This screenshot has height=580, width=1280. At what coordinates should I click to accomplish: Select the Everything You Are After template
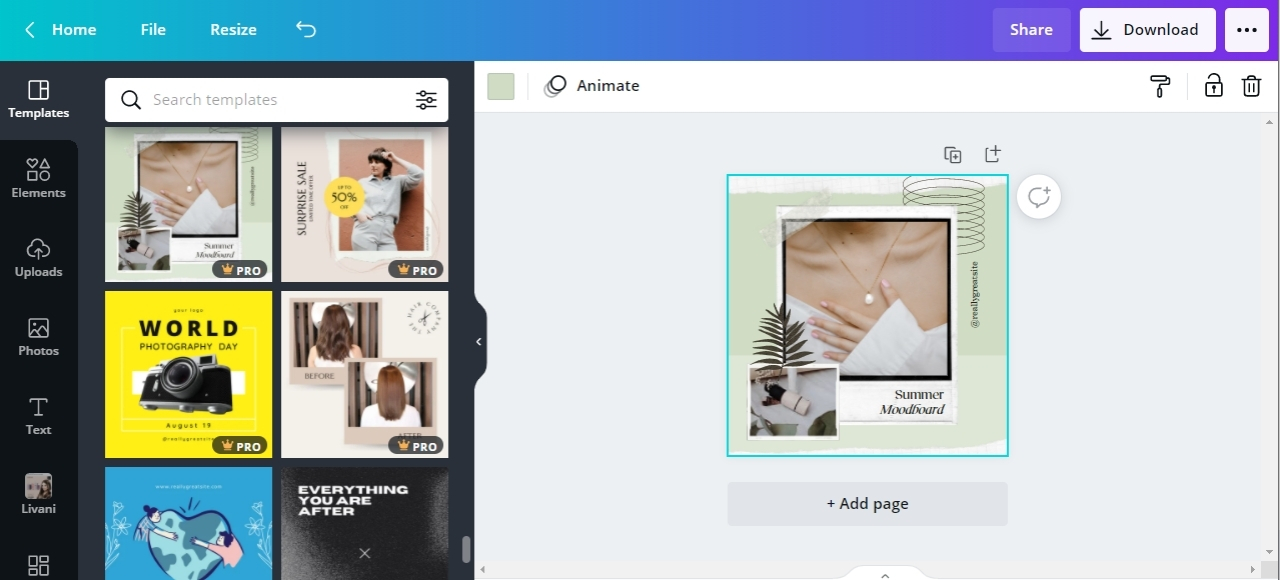coord(364,523)
